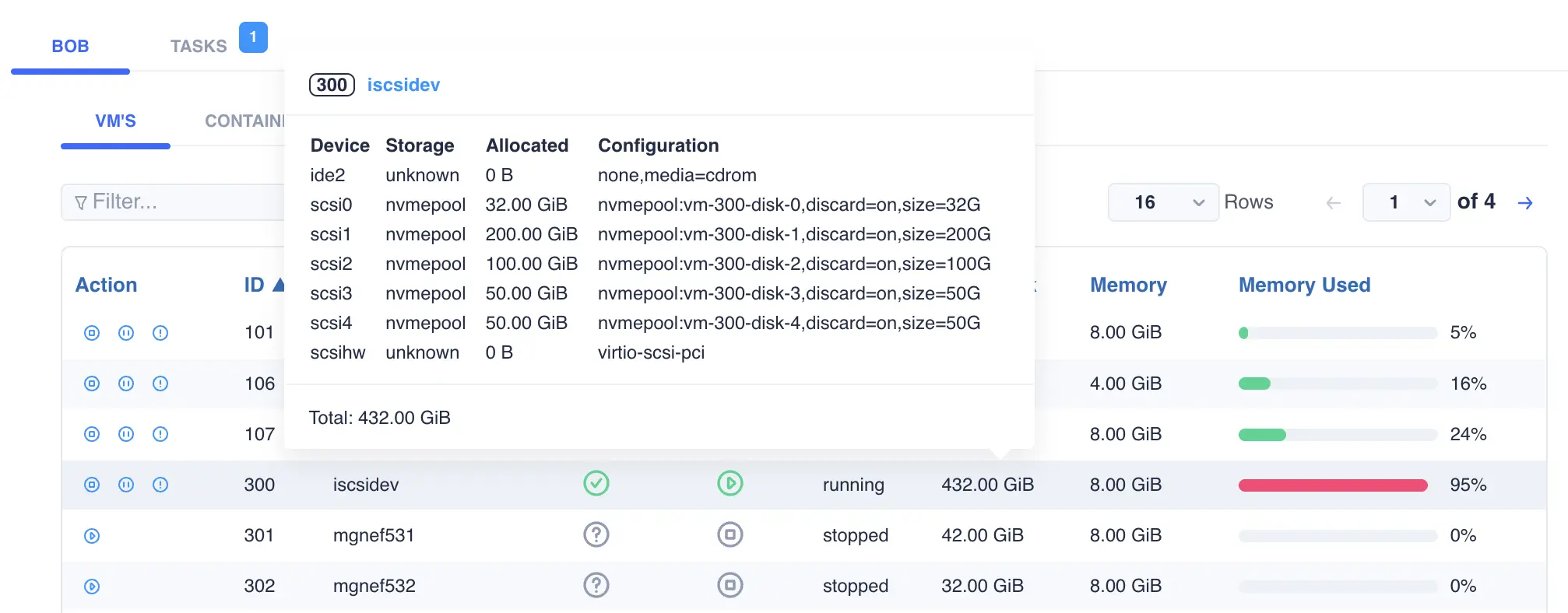Image resolution: width=1568 pixels, height=613 pixels.
Task: Start VM 301 mgnef531 with play icon
Action: [x=92, y=536]
